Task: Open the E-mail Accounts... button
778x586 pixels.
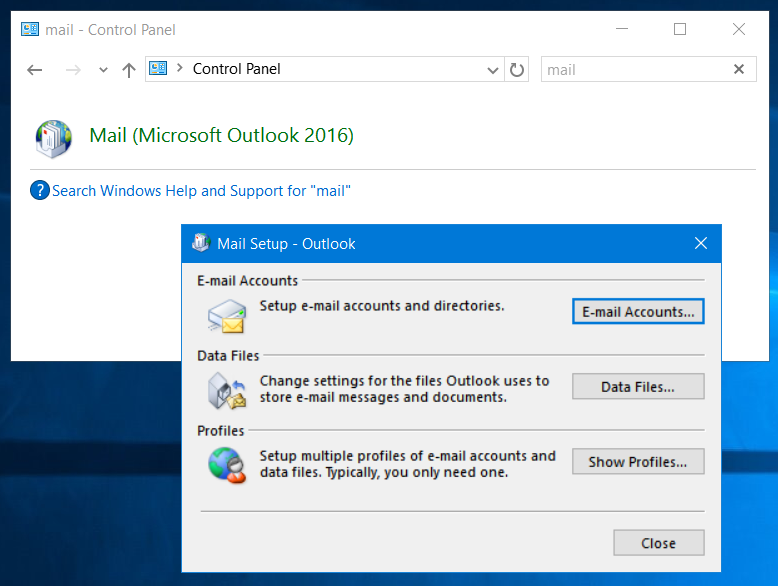Action: click(x=638, y=312)
